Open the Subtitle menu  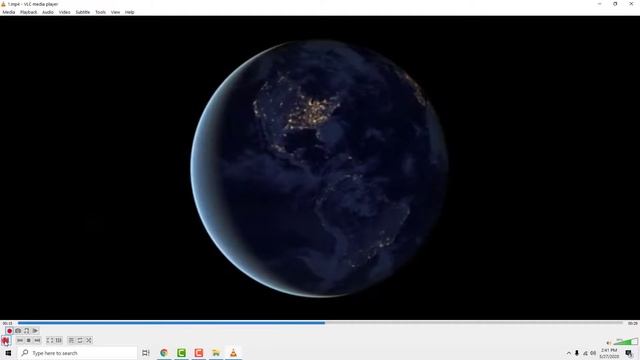click(82, 12)
